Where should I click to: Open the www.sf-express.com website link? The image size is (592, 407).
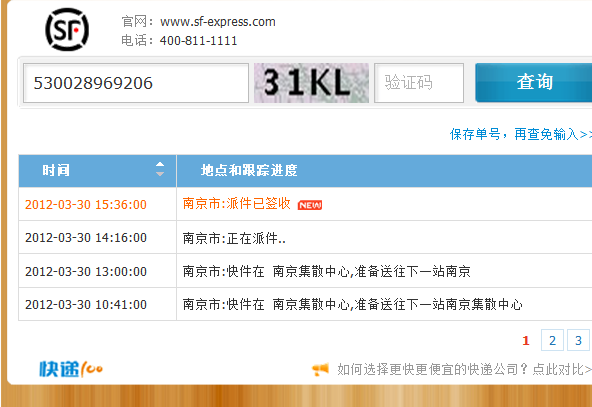coord(217,22)
